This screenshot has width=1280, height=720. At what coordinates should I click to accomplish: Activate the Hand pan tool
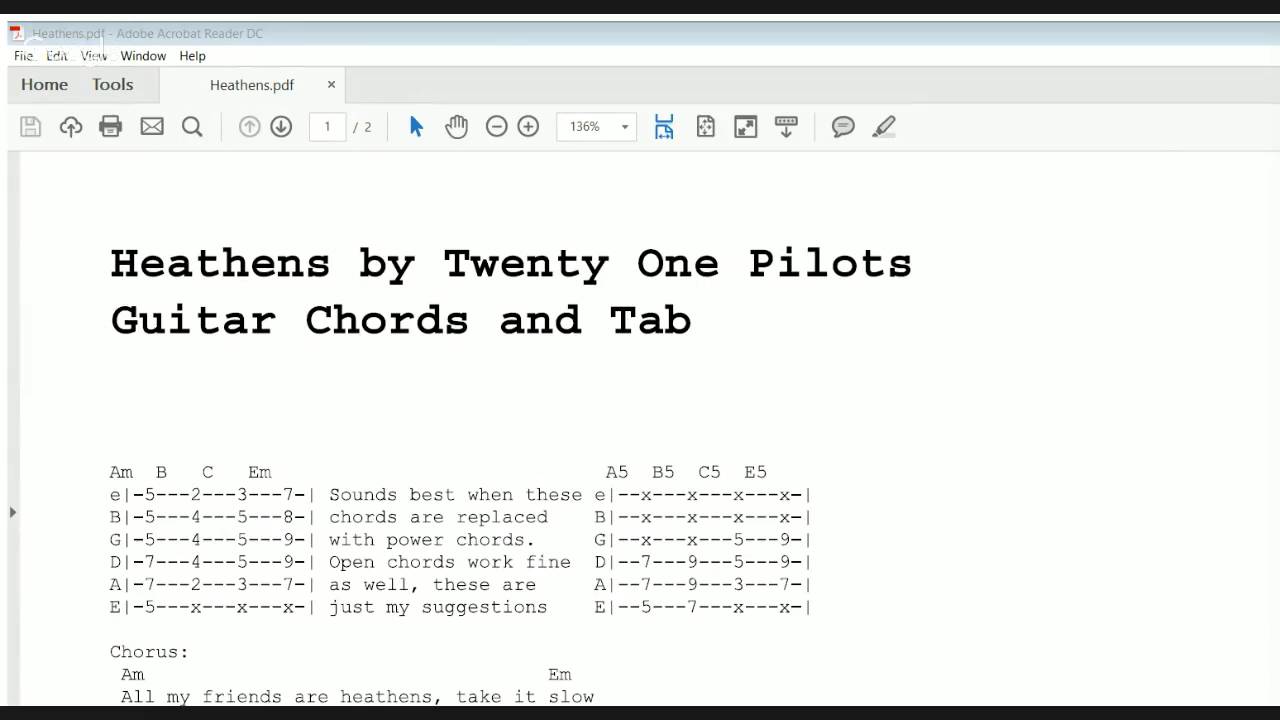[x=457, y=127]
